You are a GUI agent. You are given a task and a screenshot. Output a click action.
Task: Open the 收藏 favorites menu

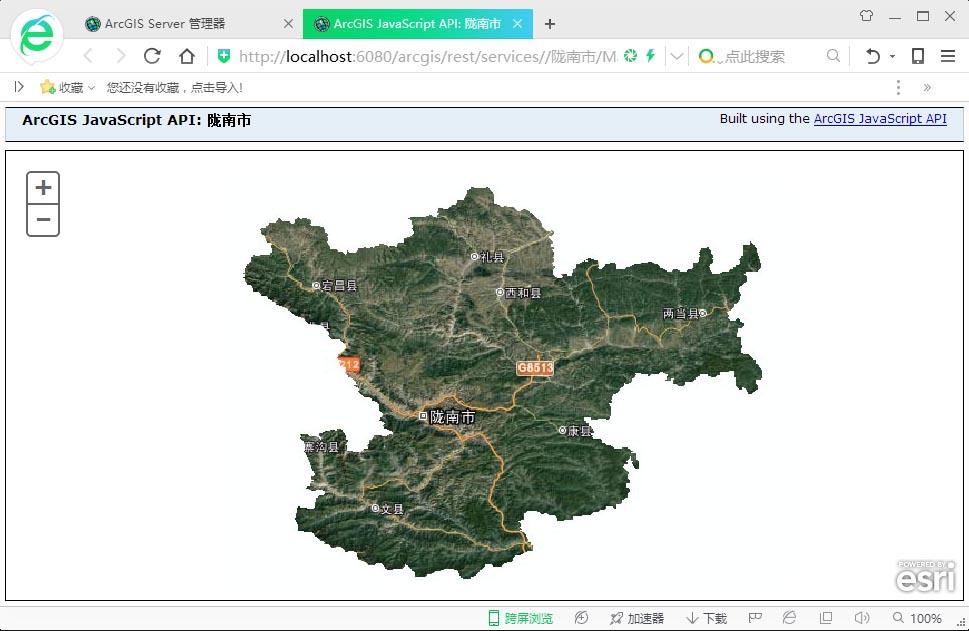67,88
